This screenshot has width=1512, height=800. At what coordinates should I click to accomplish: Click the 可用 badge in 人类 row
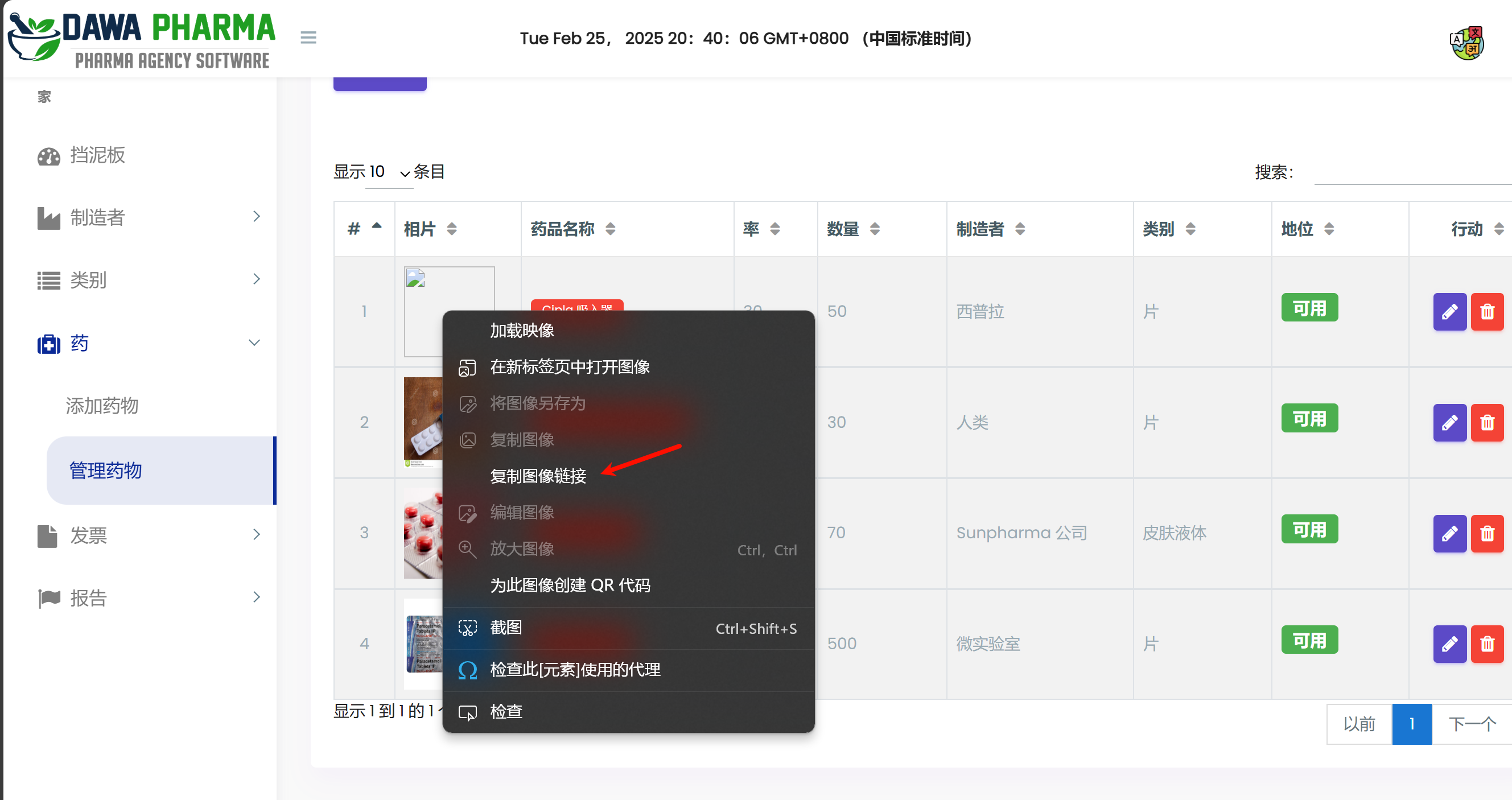click(x=1309, y=418)
